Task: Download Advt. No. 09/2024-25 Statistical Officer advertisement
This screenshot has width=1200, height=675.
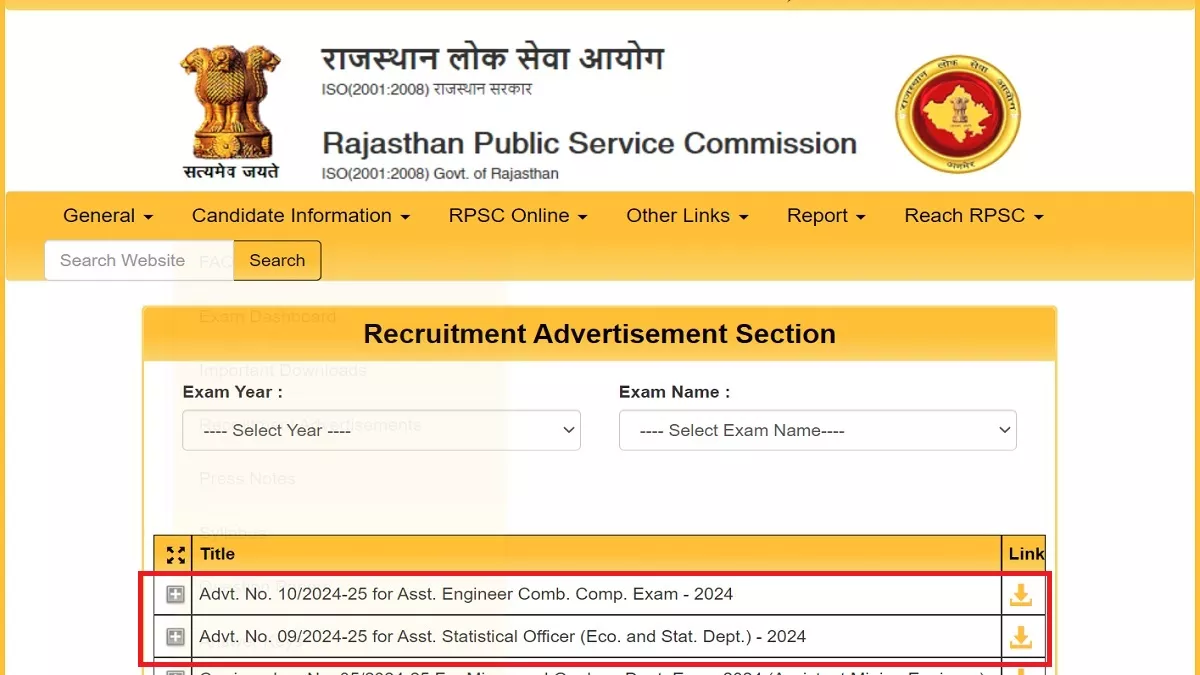Action: tap(1020, 637)
